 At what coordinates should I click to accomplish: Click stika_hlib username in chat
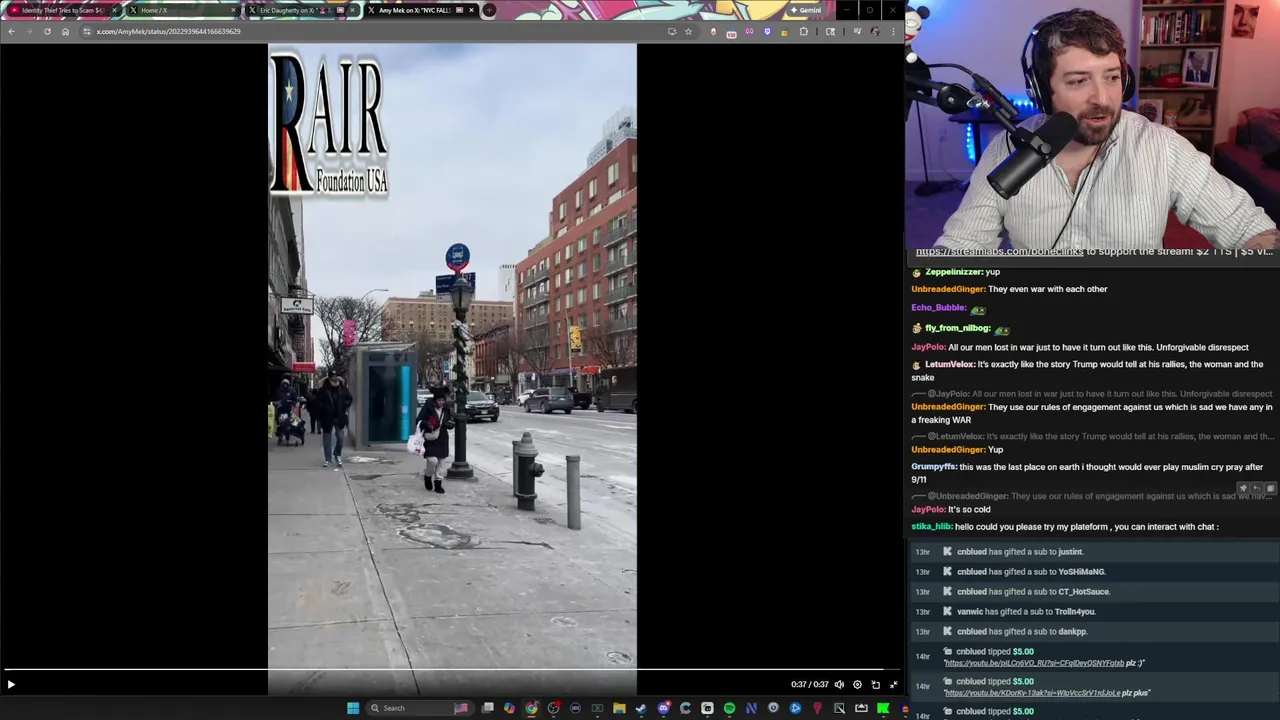[x=931, y=527]
